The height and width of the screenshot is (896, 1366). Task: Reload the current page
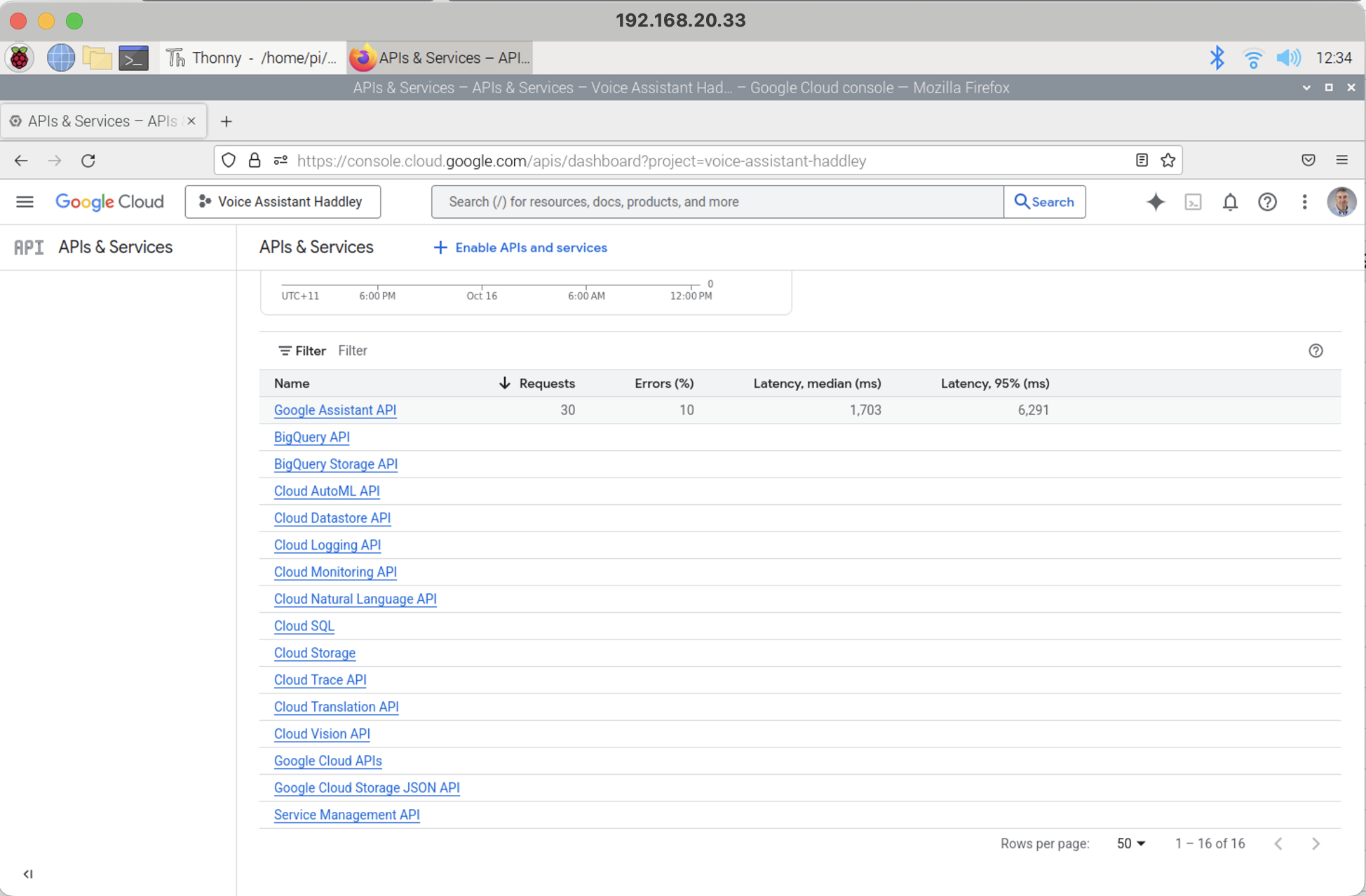tap(88, 161)
